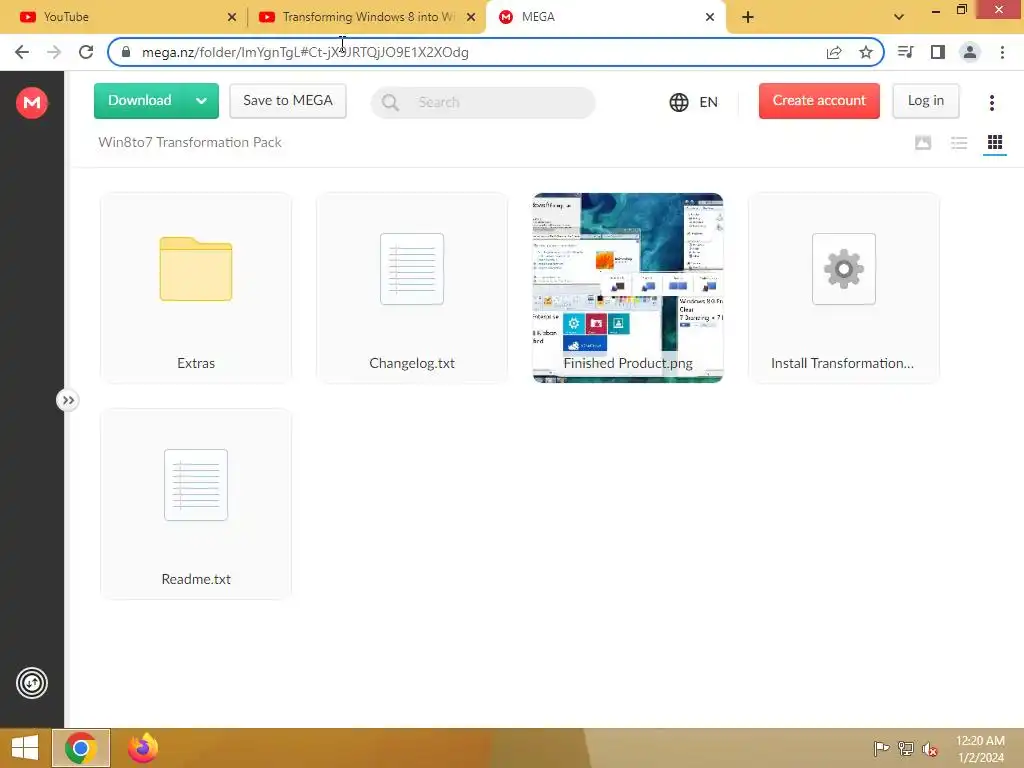
Task: Open the Chrome three-dot menu
Action: coord(1002,52)
